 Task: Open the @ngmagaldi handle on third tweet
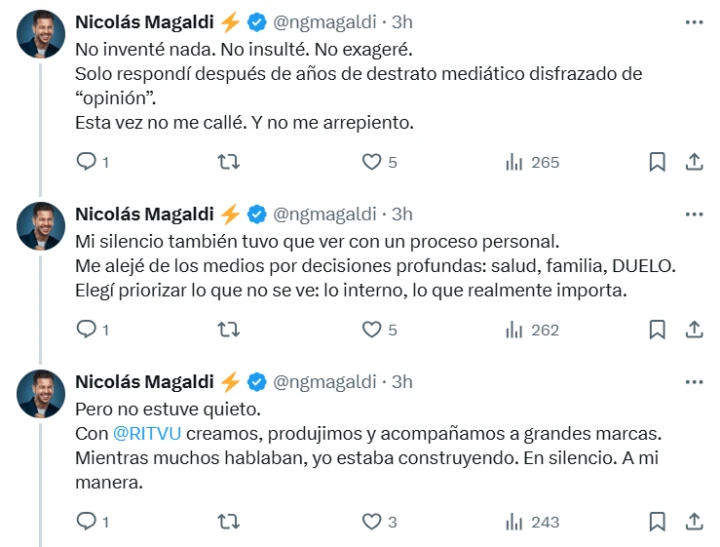point(324,382)
